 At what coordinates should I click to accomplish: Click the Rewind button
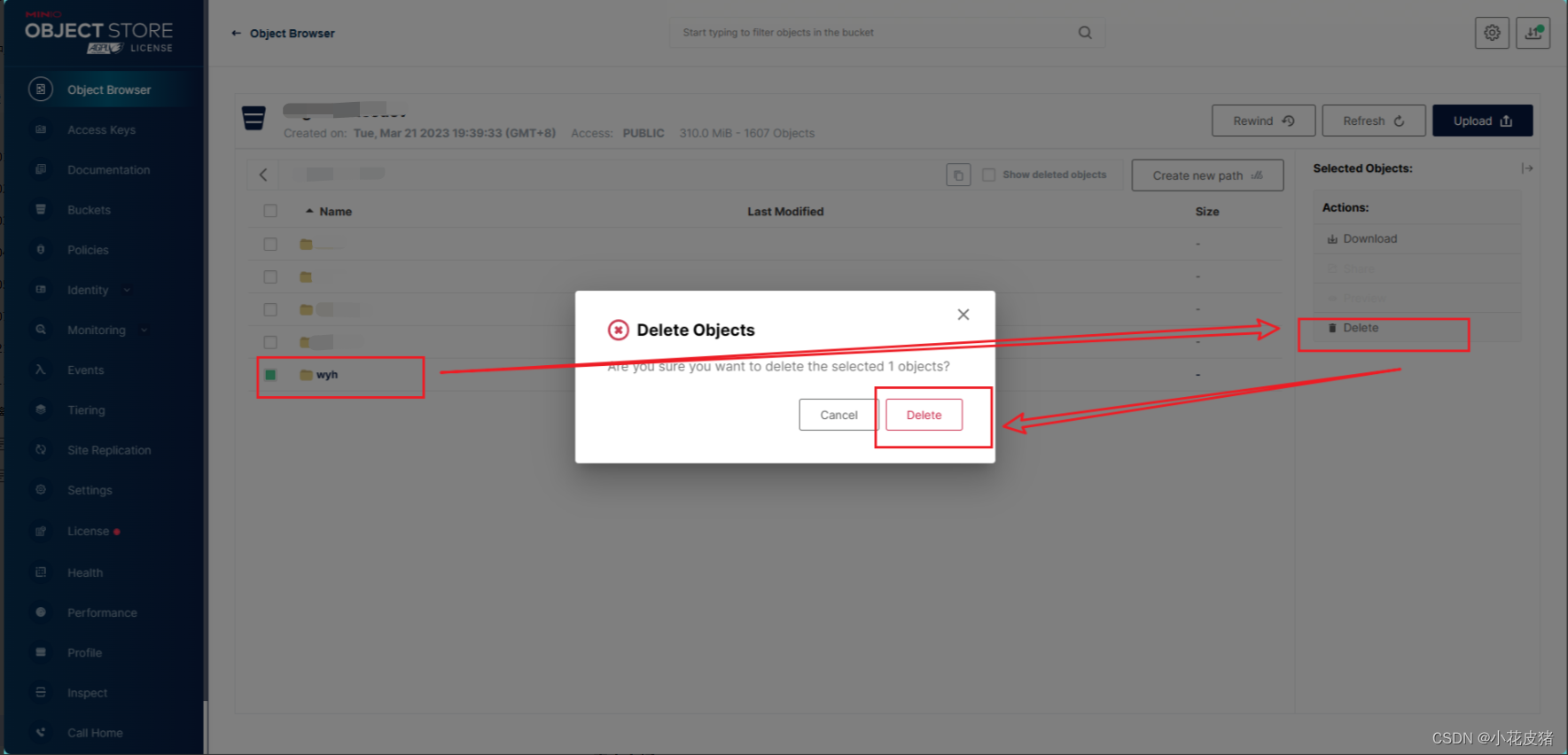click(x=1263, y=121)
